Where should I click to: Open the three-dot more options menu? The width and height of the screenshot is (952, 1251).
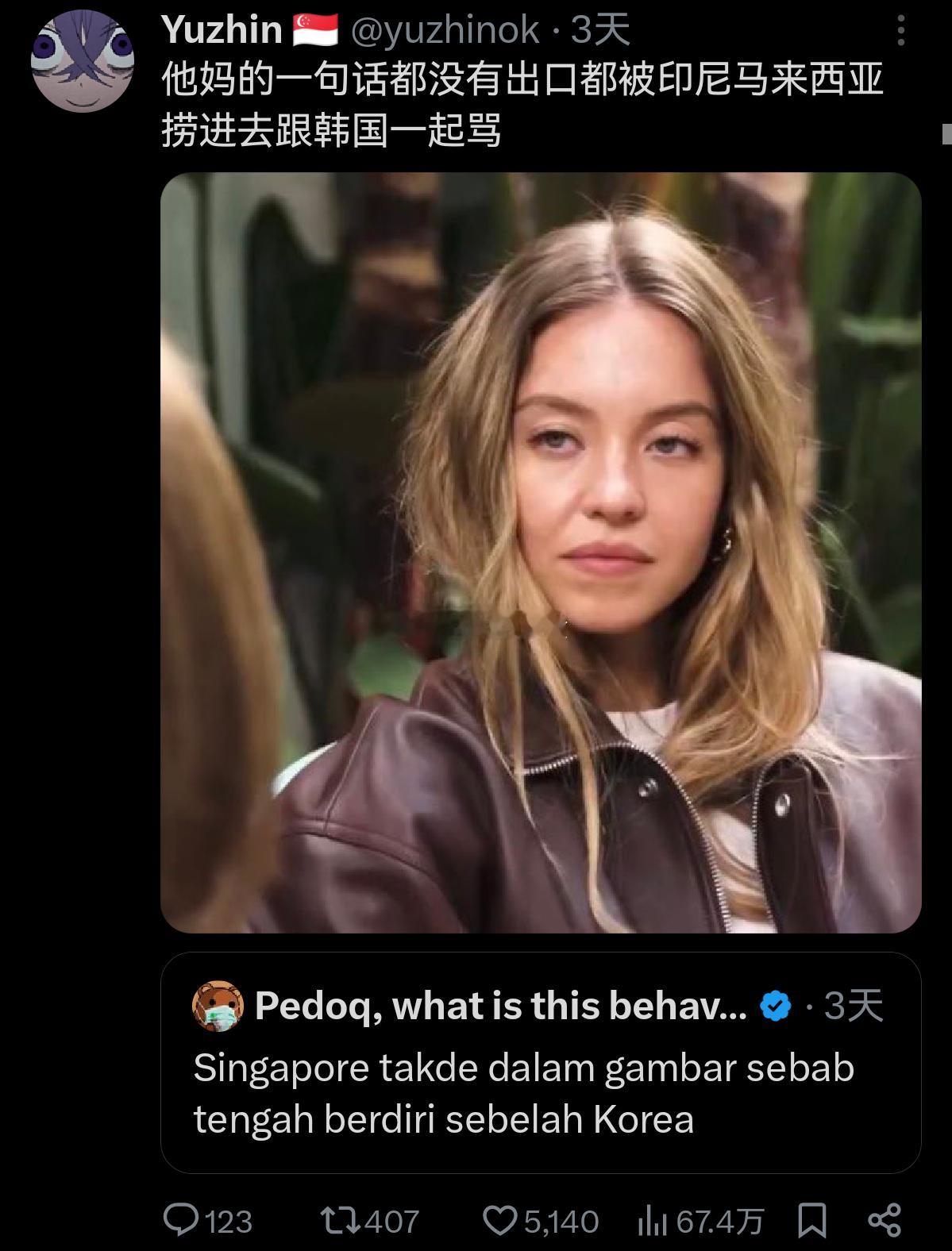[x=900, y=31]
